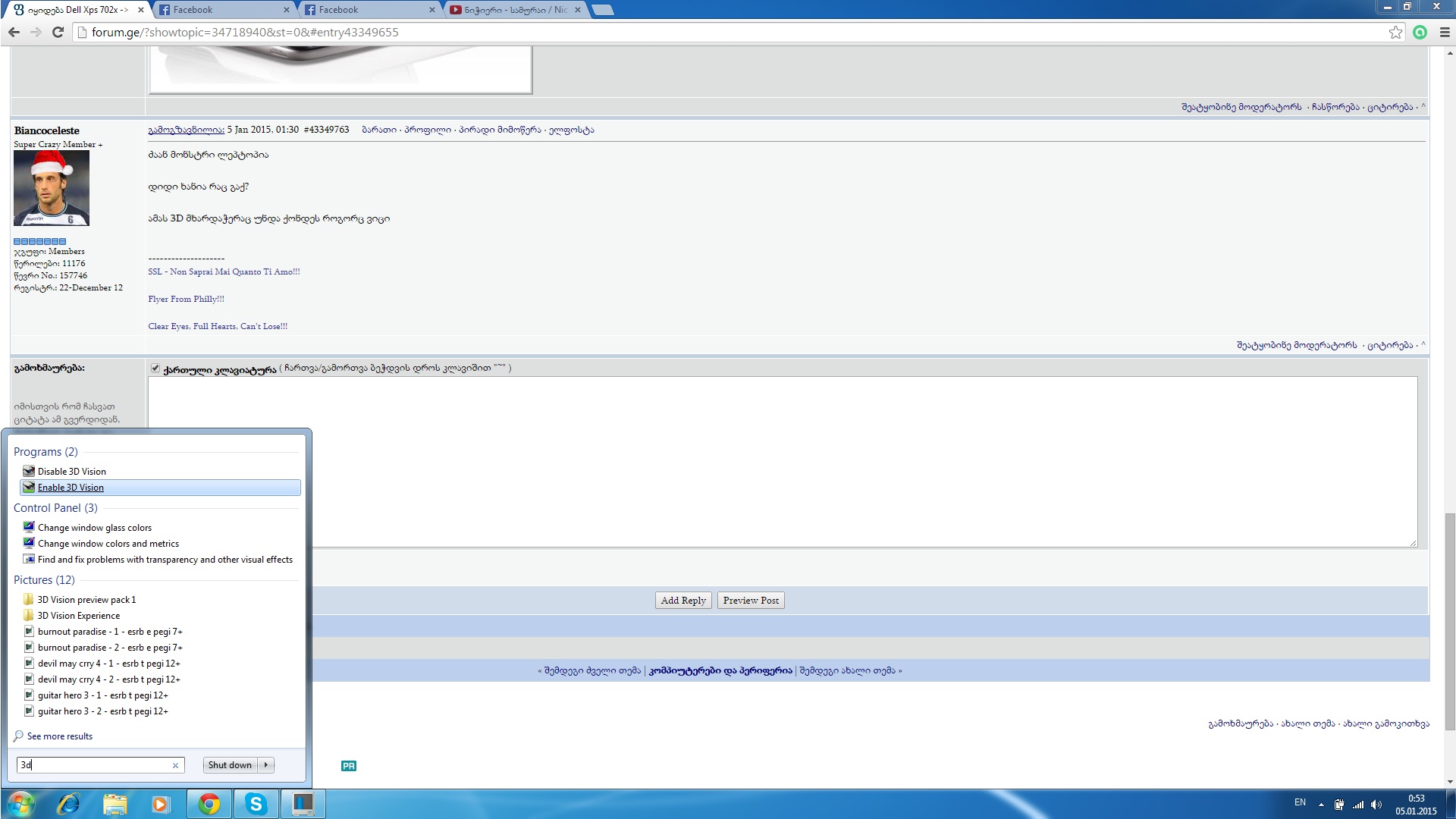This screenshot has width=1456, height=819.
Task: Clear the Start menu search text
Action: 175,765
